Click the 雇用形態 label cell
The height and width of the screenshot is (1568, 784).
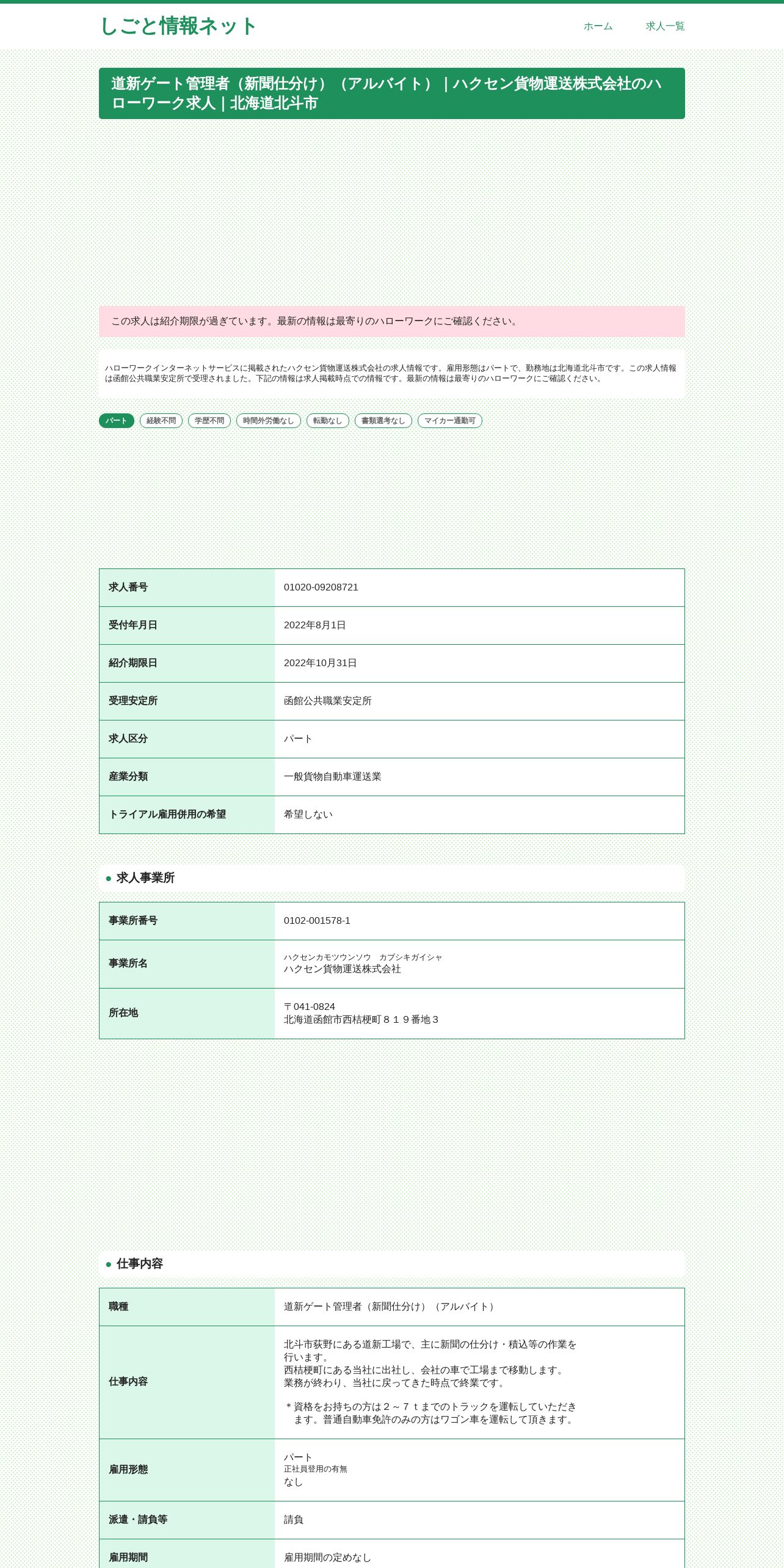[187, 1470]
